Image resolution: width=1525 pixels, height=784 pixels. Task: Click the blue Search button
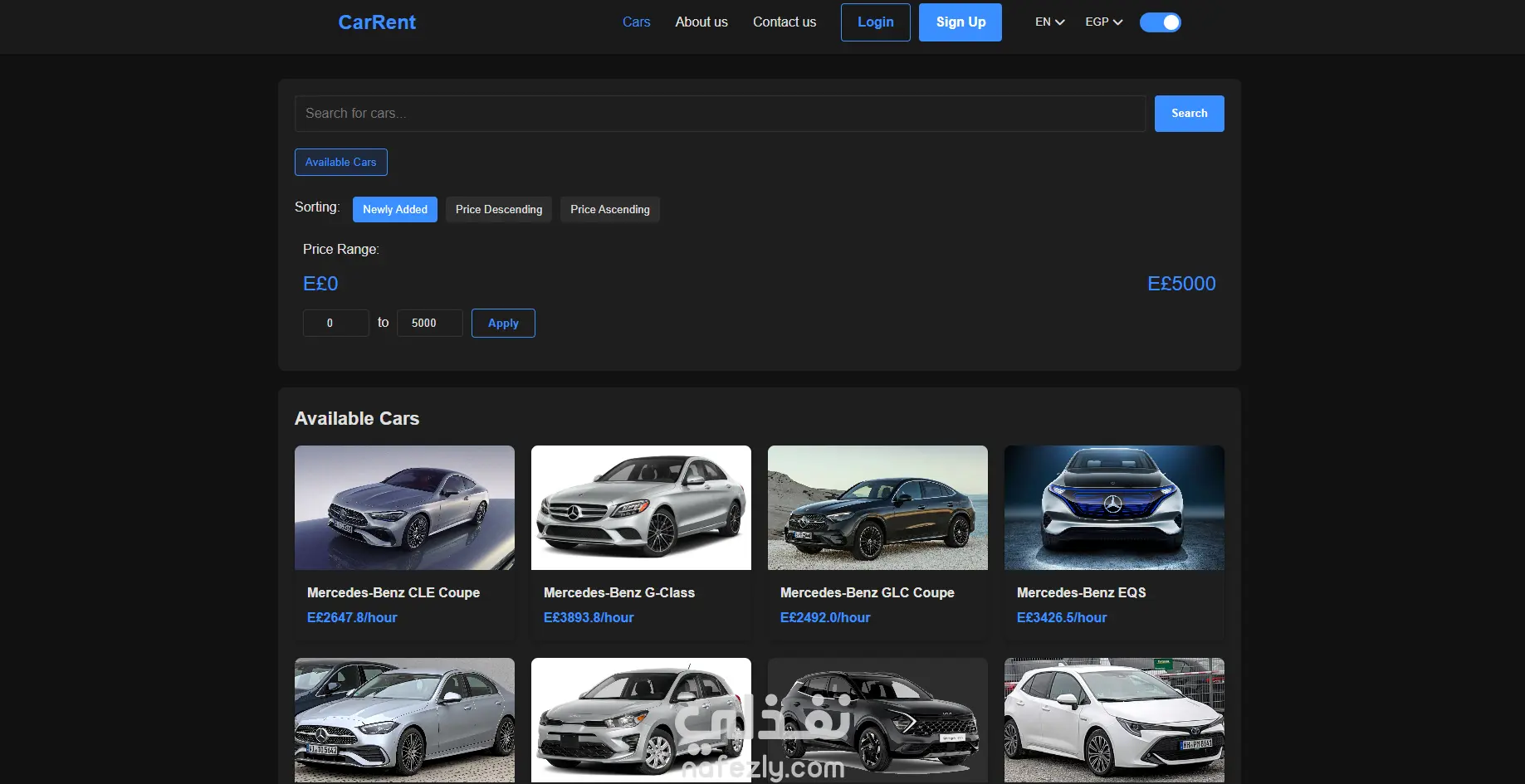(1189, 114)
